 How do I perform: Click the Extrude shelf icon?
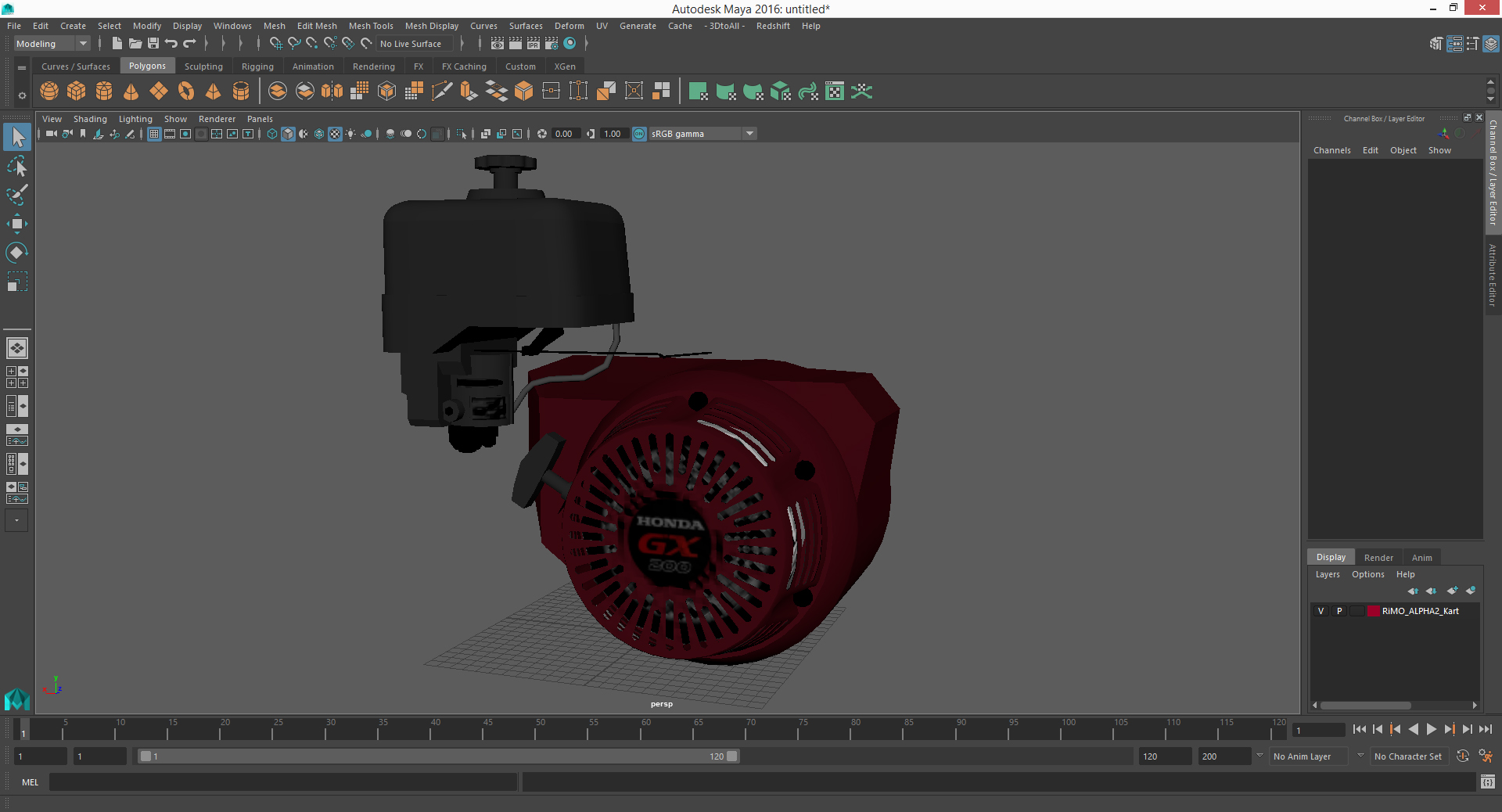pos(468,92)
